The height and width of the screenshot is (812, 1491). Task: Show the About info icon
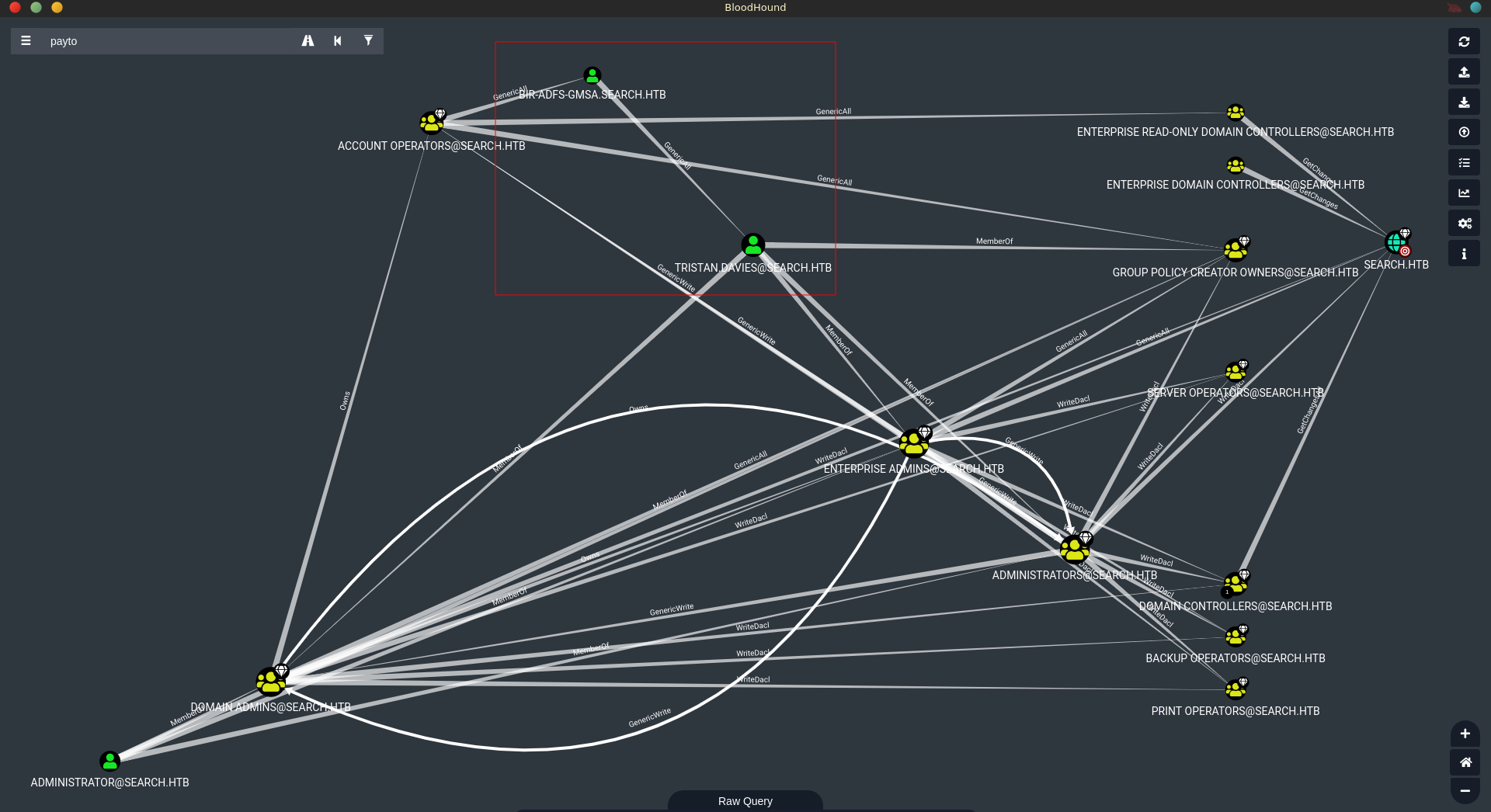pyautogui.click(x=1464, y=254)
